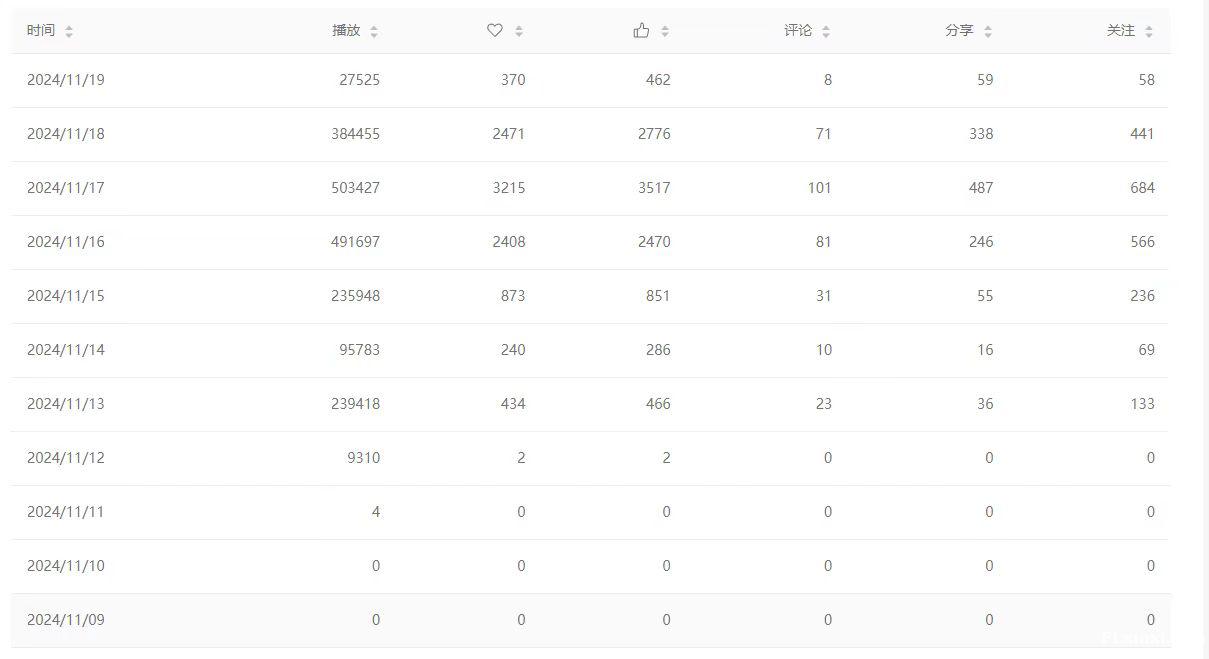Select the 2024/11/13 row date
The image size is (1209, 659).
(x=66, y=404)
